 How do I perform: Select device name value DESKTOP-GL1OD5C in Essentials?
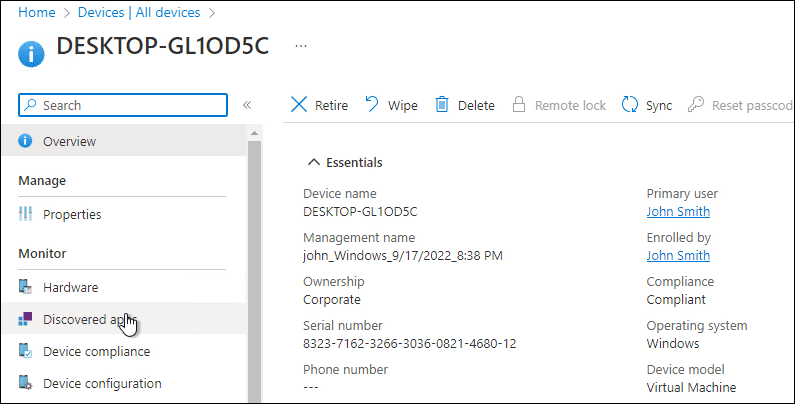[x=360, y=211]
